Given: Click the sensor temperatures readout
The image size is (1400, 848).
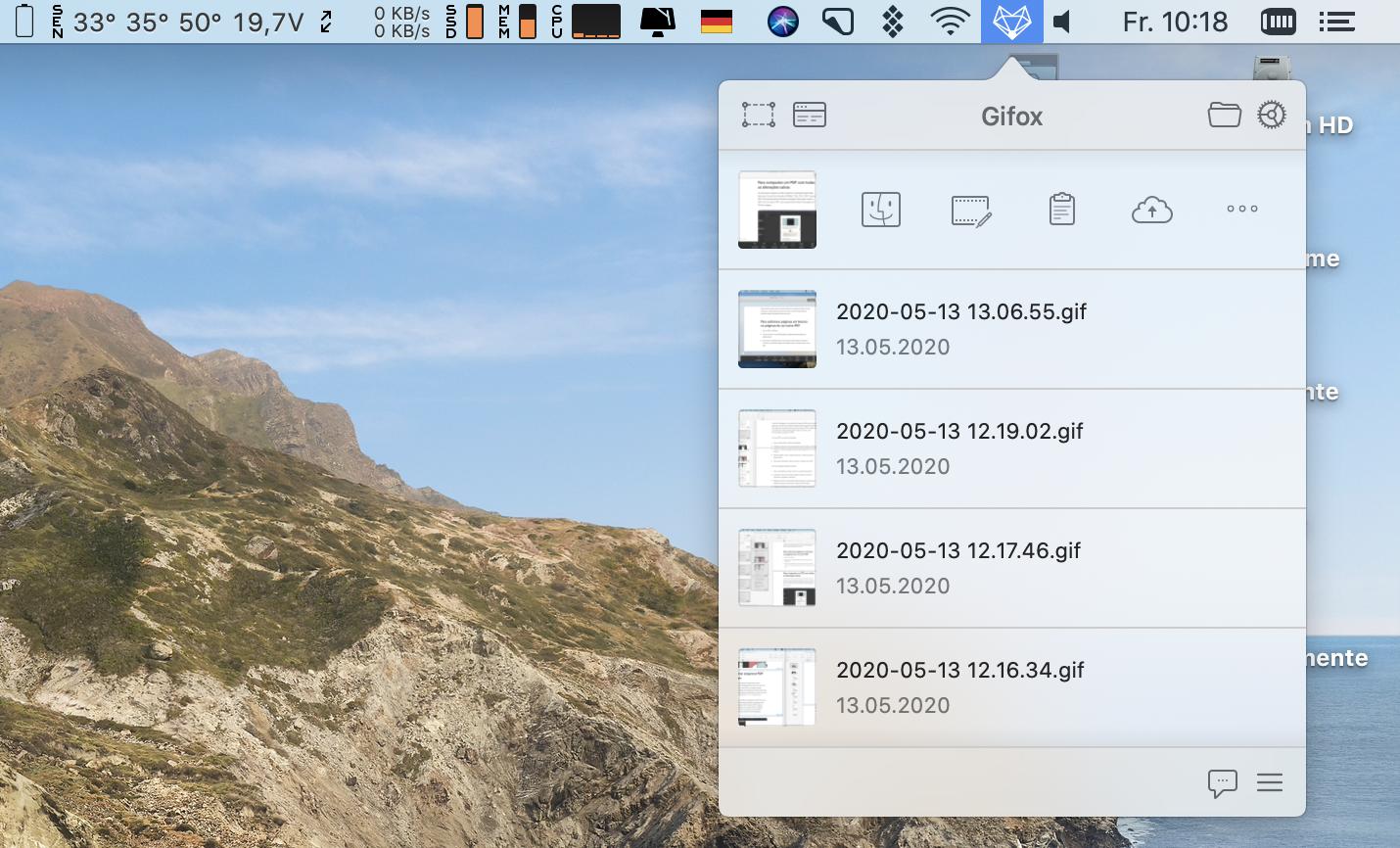Looking at the screenshot, I should click(x=178, y=22).
